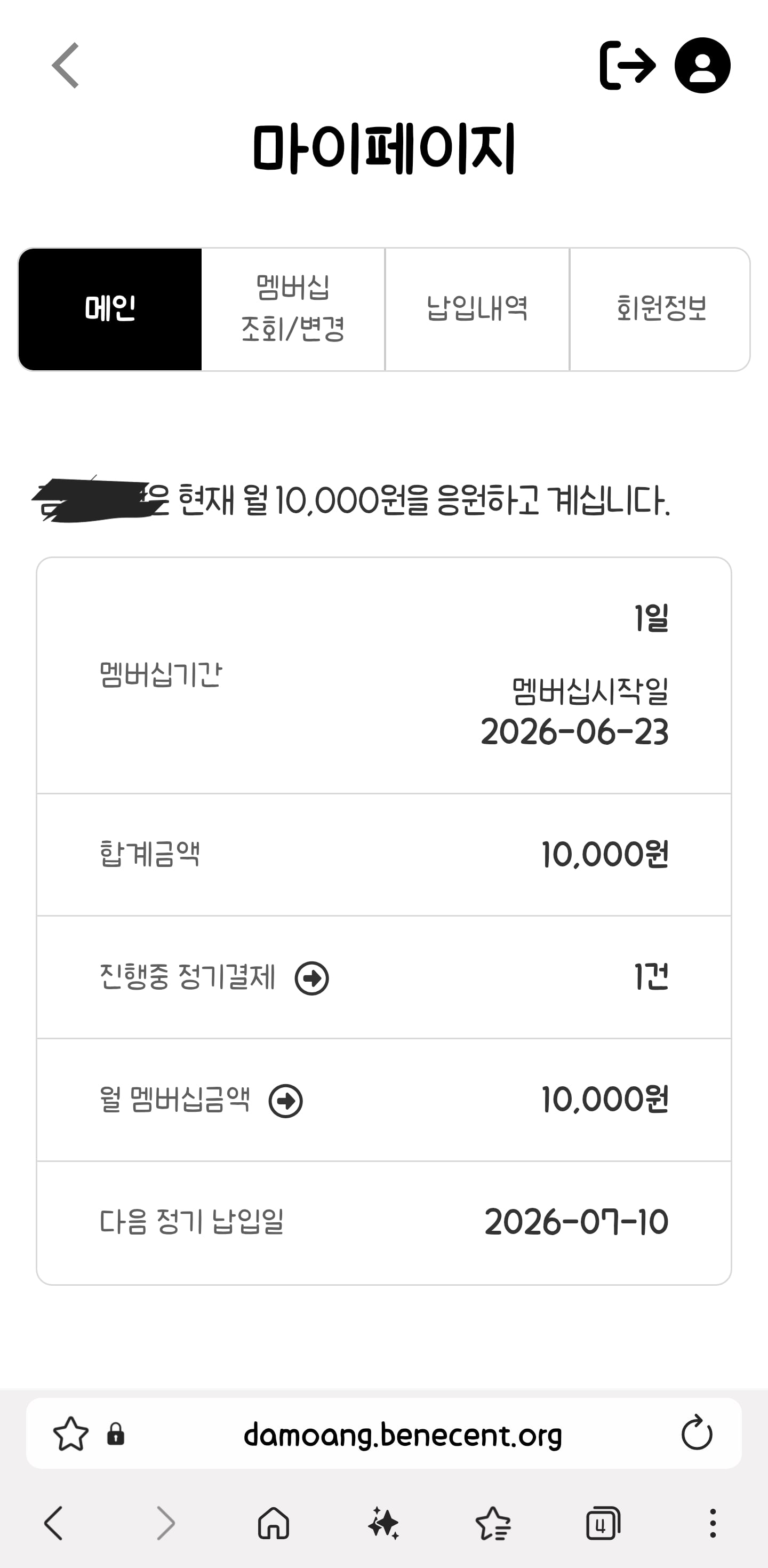This screenshot has width=768, height=1568.
Task: Open 월 멤버십금액 arrow circle icon
Action: (x=285, y=1101)
